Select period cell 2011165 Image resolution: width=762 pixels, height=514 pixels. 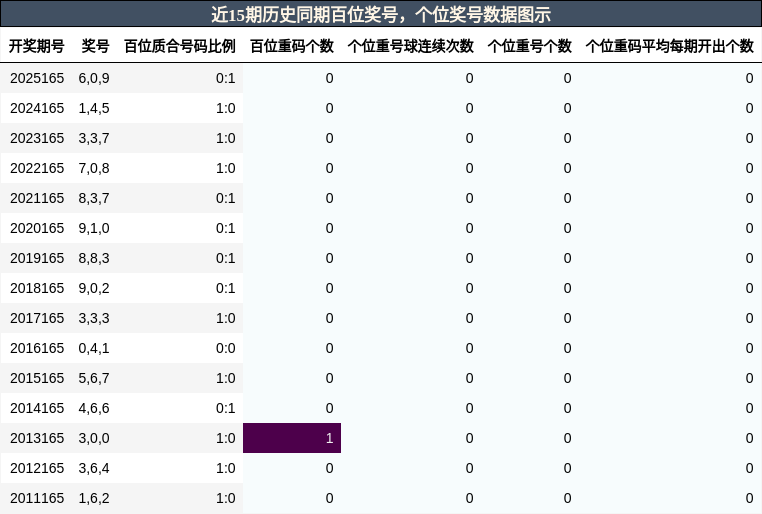(37, 498)
